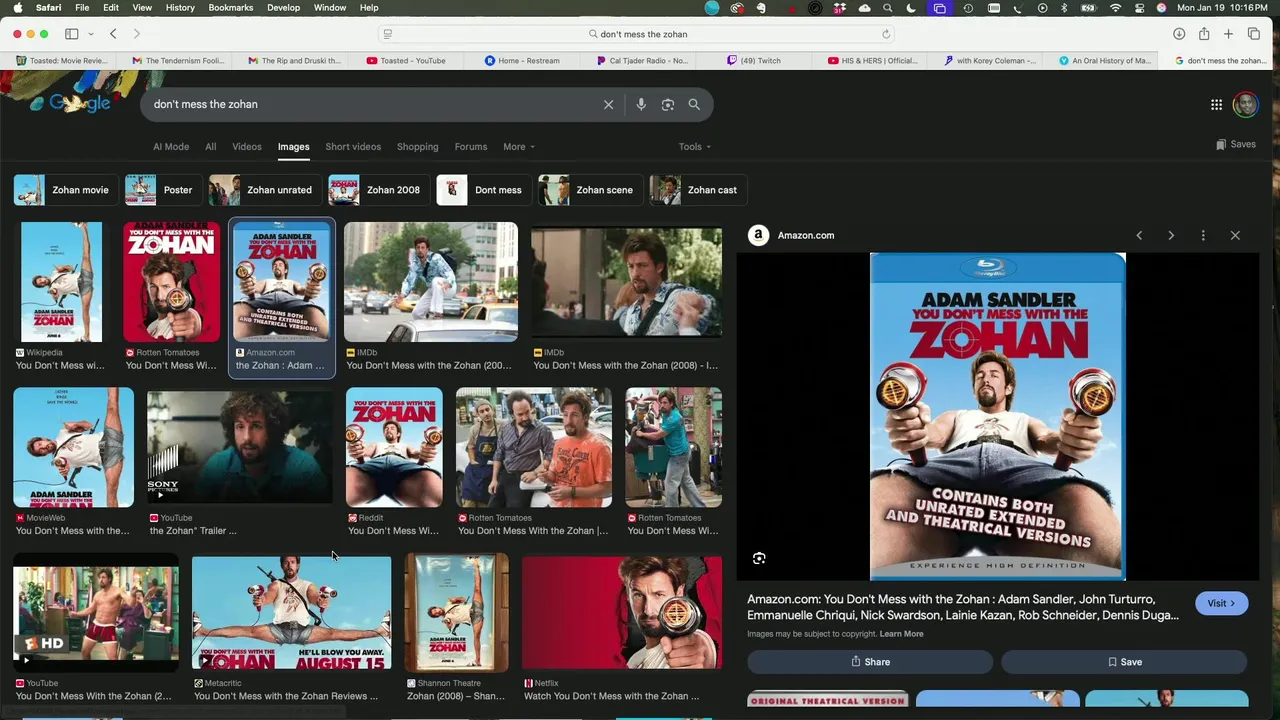The width and height of the screenshot is (1280, 720).
Task: Open Safari tab group dropdown arrow
Action: click(x=90, y=34)
